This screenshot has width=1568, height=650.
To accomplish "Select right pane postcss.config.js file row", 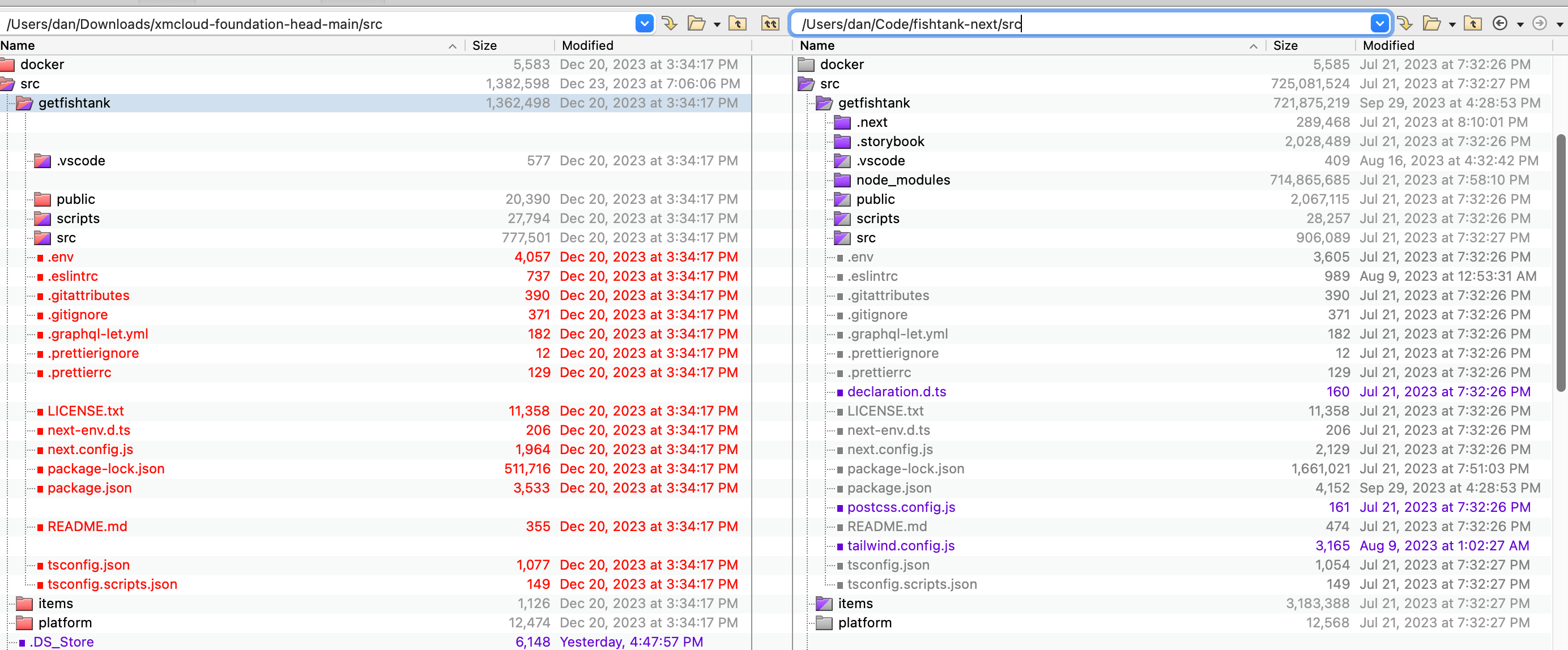I will [x=1174, y=507].
